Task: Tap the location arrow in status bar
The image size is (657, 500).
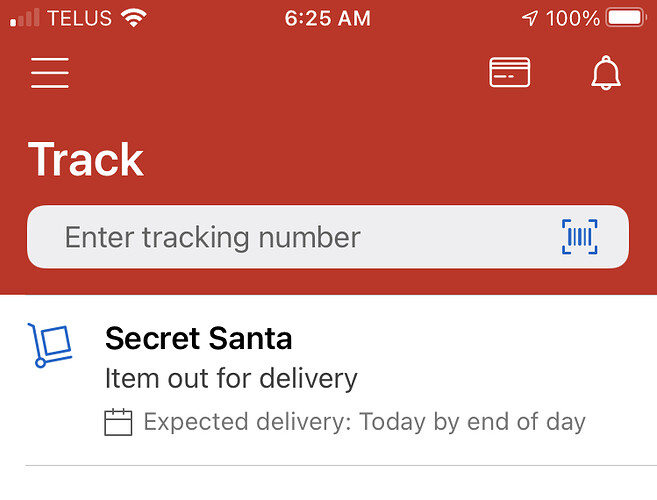Action: (530, 18)
